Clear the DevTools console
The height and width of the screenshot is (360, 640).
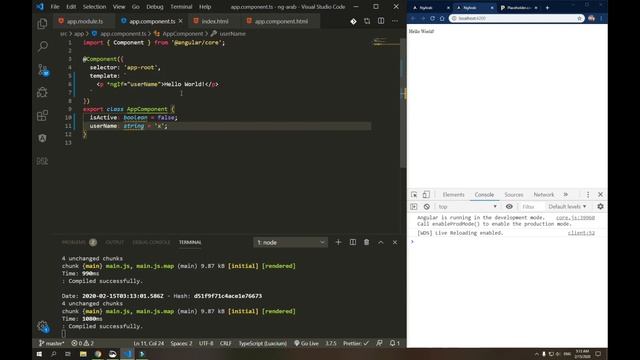427,207
